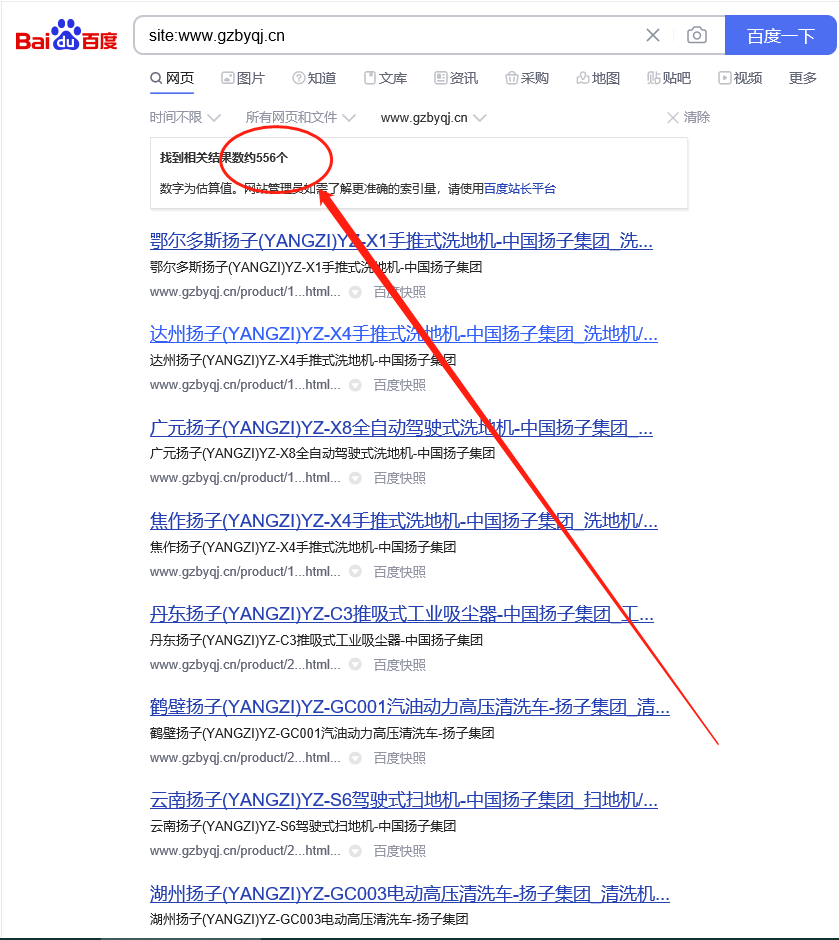Screen dimensions: 839x940
Task: Click 百度快照 for 焦作 result
Action: tap(400, 572)
